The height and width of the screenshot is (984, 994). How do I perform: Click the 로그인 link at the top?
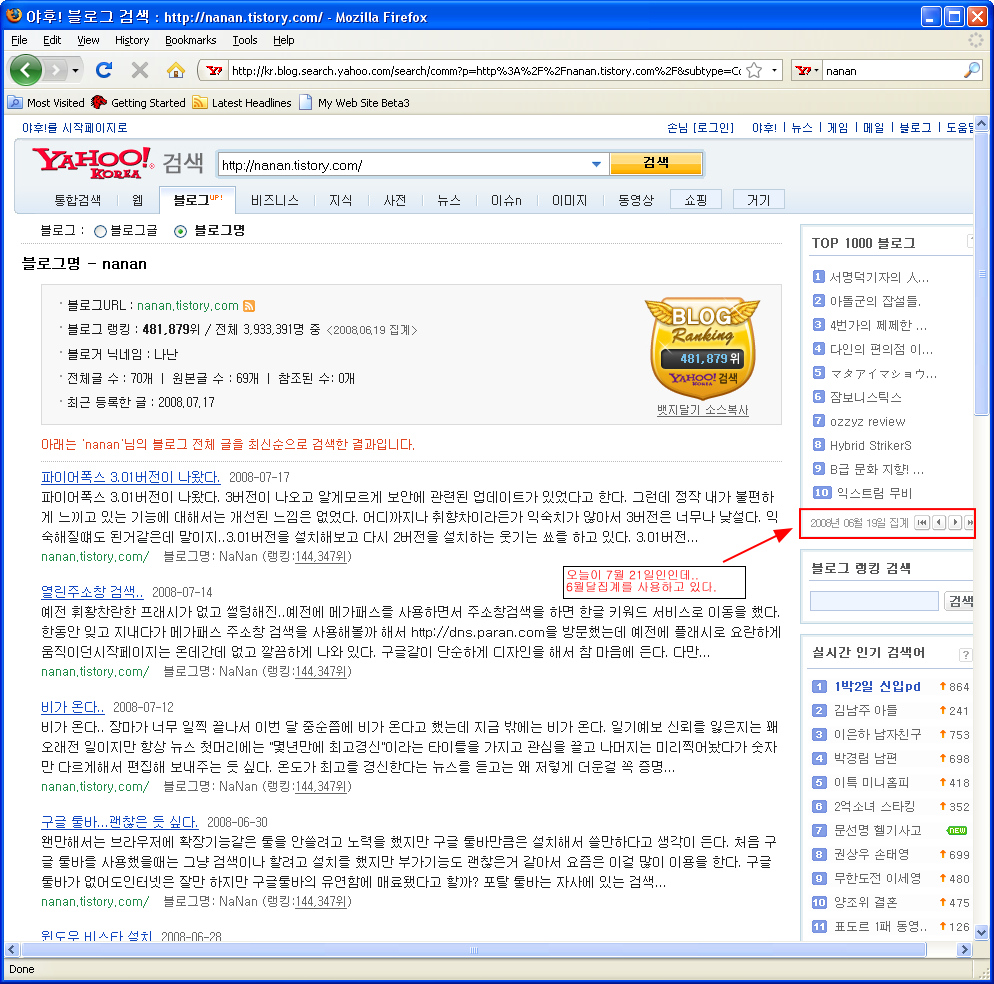(x=714, y=127)
